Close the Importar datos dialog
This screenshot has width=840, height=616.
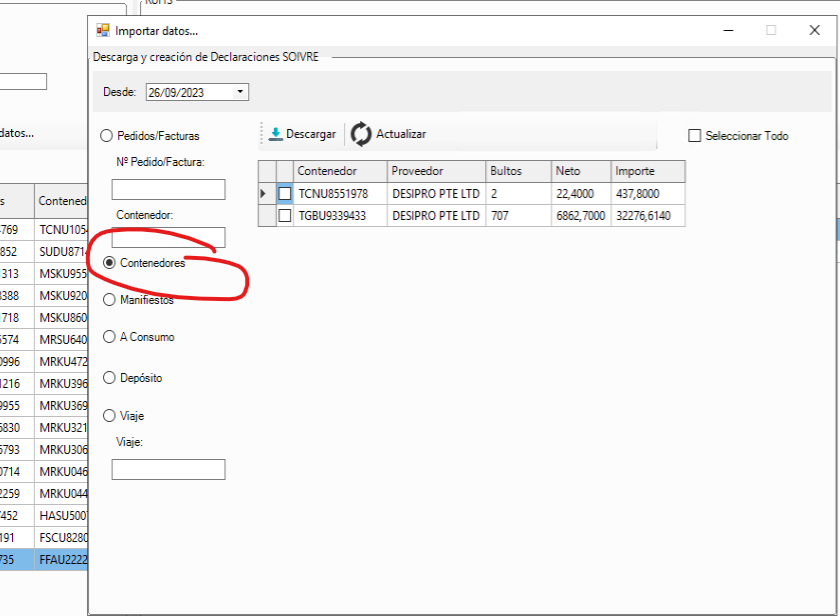pyautogui.click(x=814, y=30)
